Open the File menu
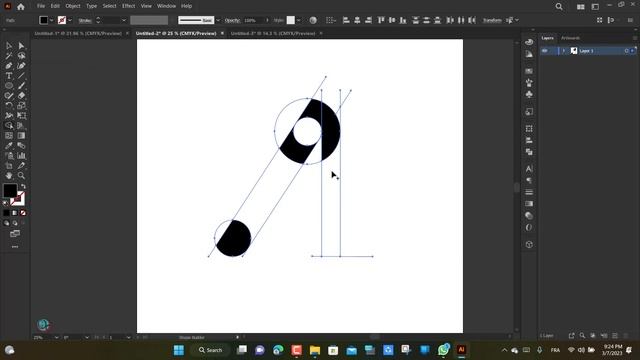The height and width of the screenshot is (360, 640). [x=41, y=6]
